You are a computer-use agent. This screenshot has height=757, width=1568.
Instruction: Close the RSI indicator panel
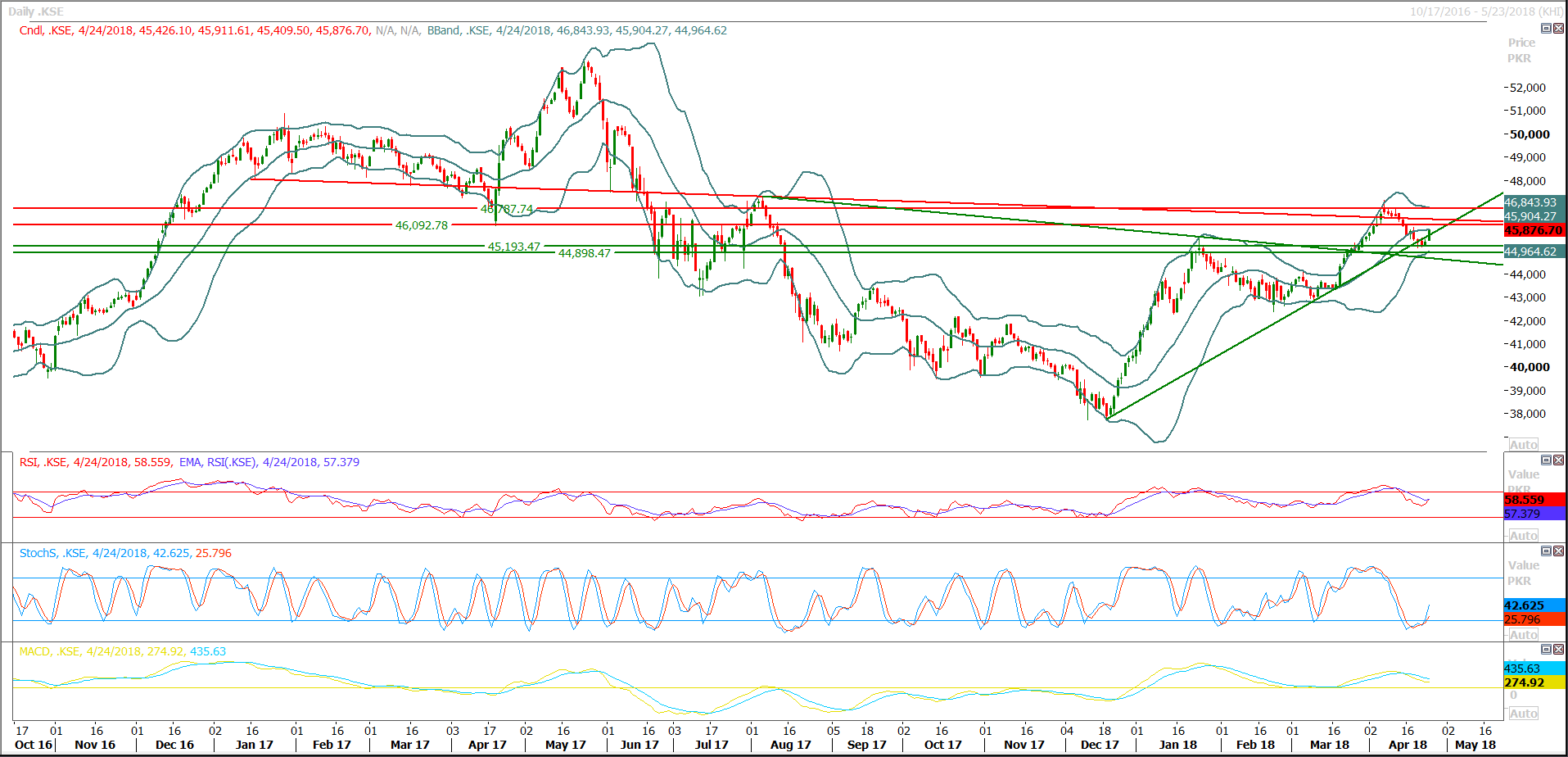point(1558,460)
